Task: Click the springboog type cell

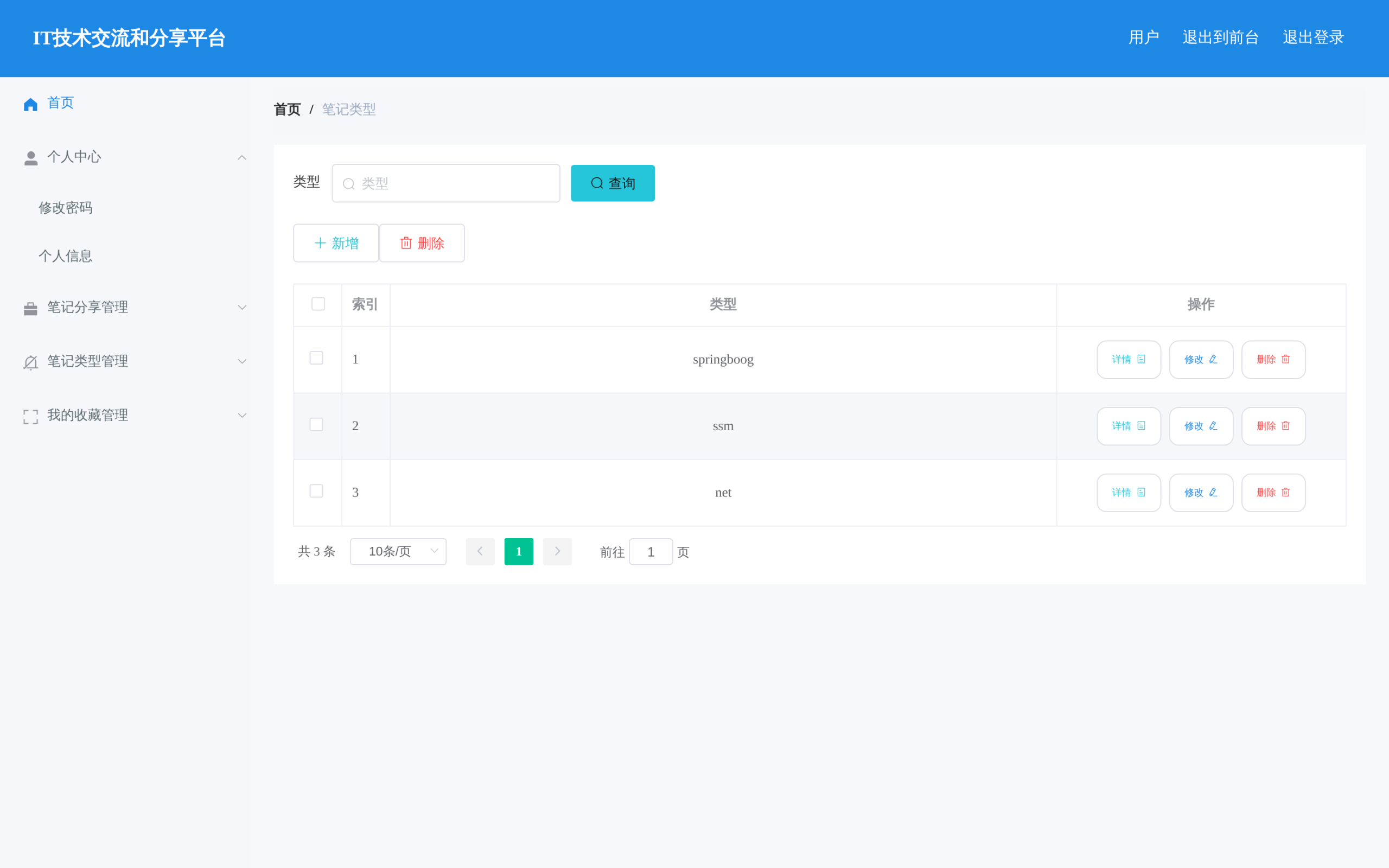Action: pyautogui.click(x=723, y=359)
